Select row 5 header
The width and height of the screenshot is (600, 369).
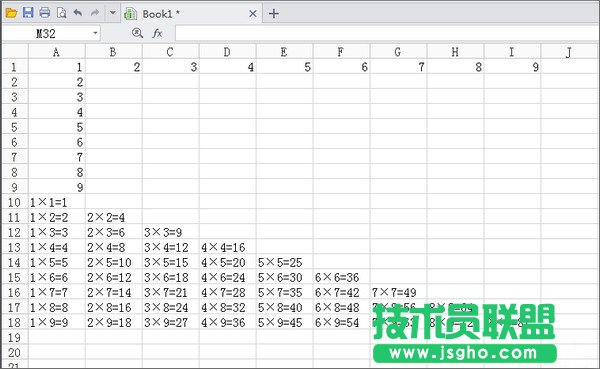[x=15, y=127]
